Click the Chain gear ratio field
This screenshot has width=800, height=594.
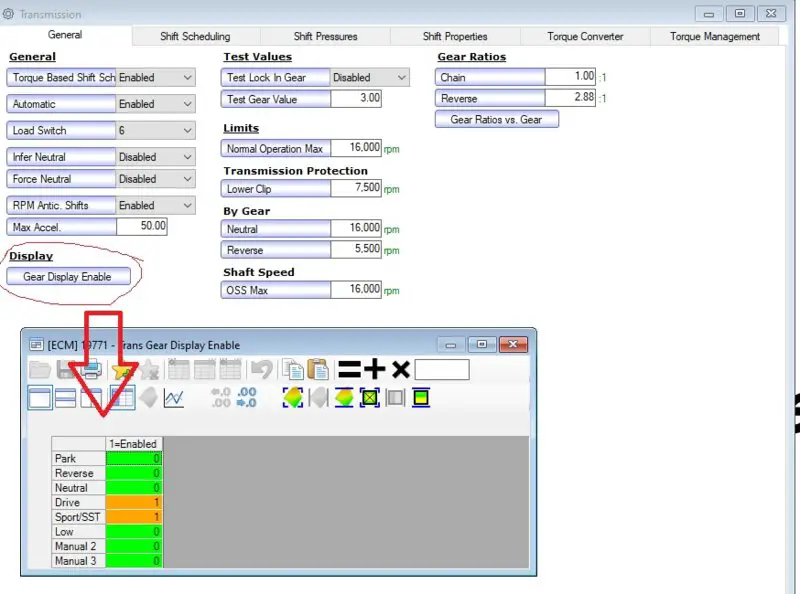[570, 77]
